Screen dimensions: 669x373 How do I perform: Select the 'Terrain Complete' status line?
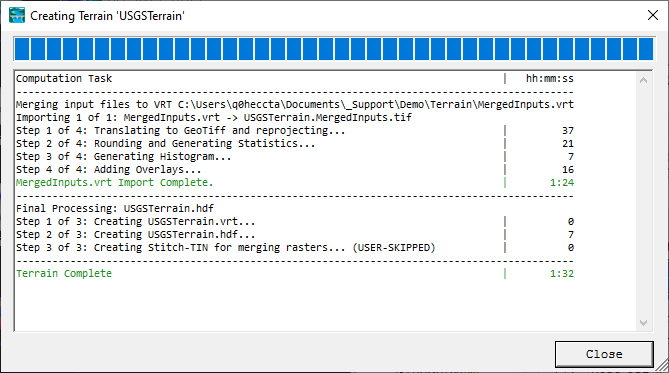point(64,274)
